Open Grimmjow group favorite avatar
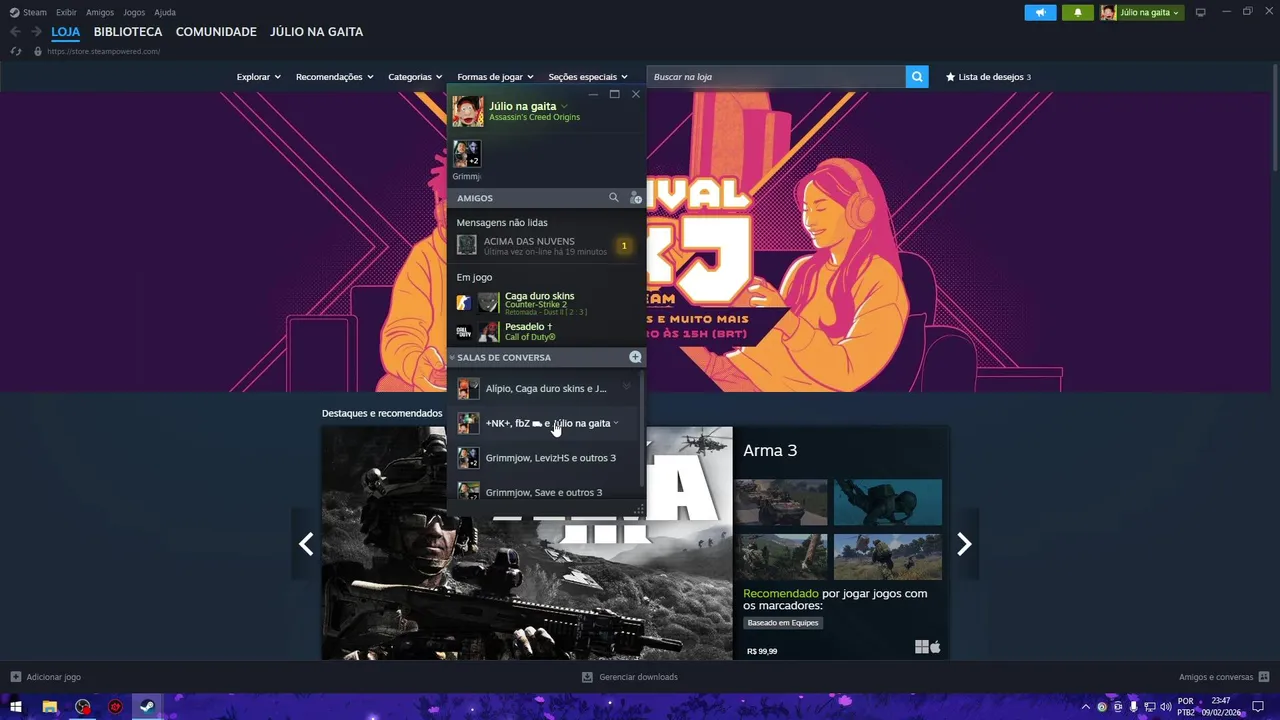 click(x=467, y=154)
